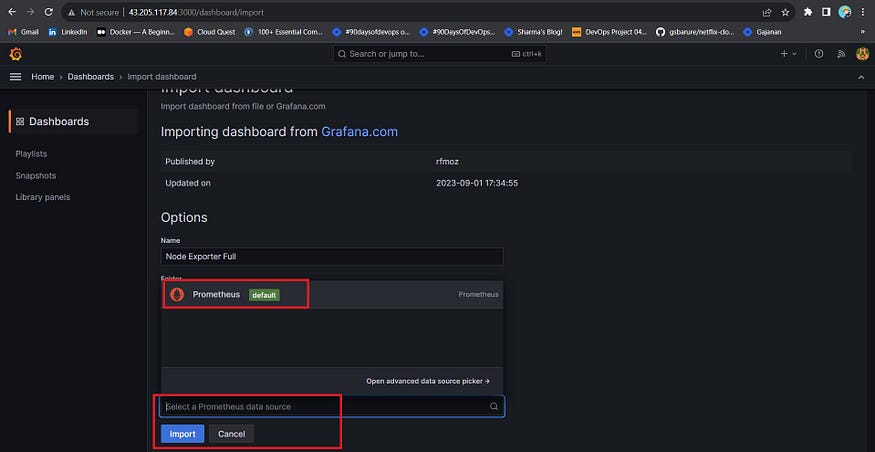Click the Not secure warning icon
The height and width of the screenshot is (452, 875).
(x=72, y=12)
